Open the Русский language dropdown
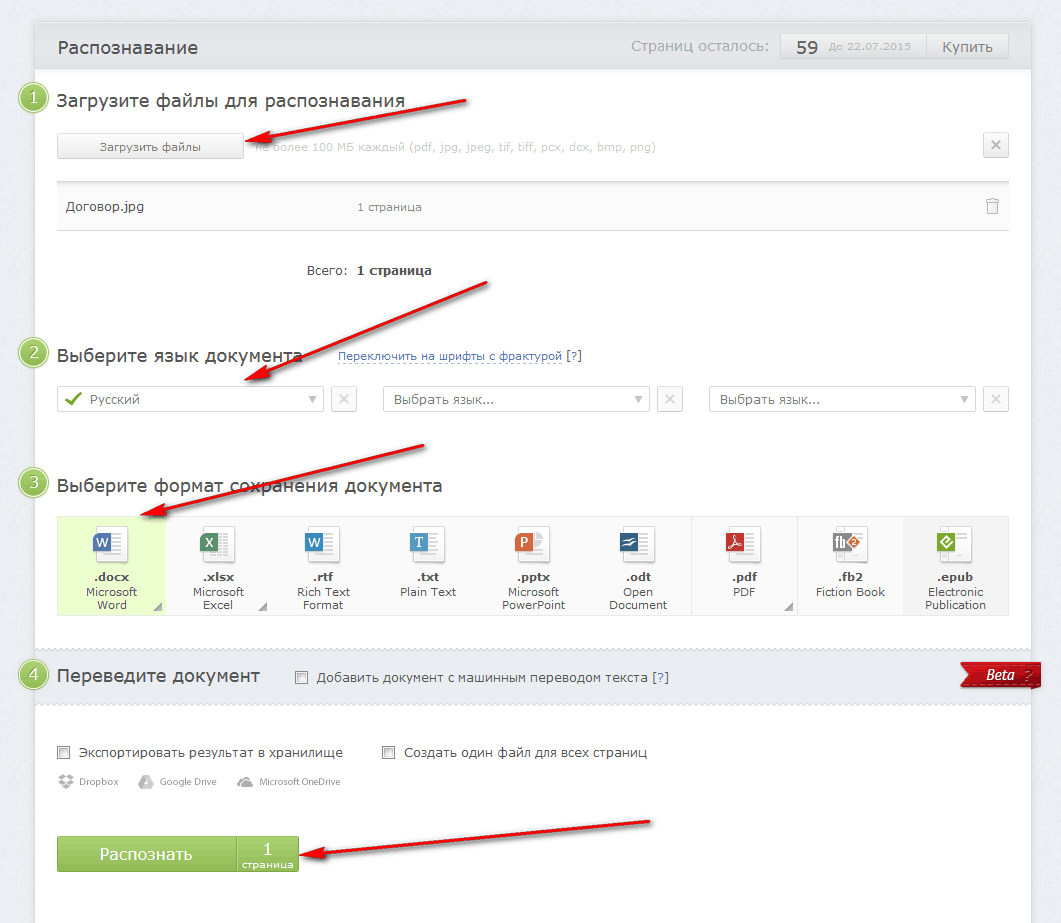This screenshot has width=1061, height=923. tap(190, 399)
